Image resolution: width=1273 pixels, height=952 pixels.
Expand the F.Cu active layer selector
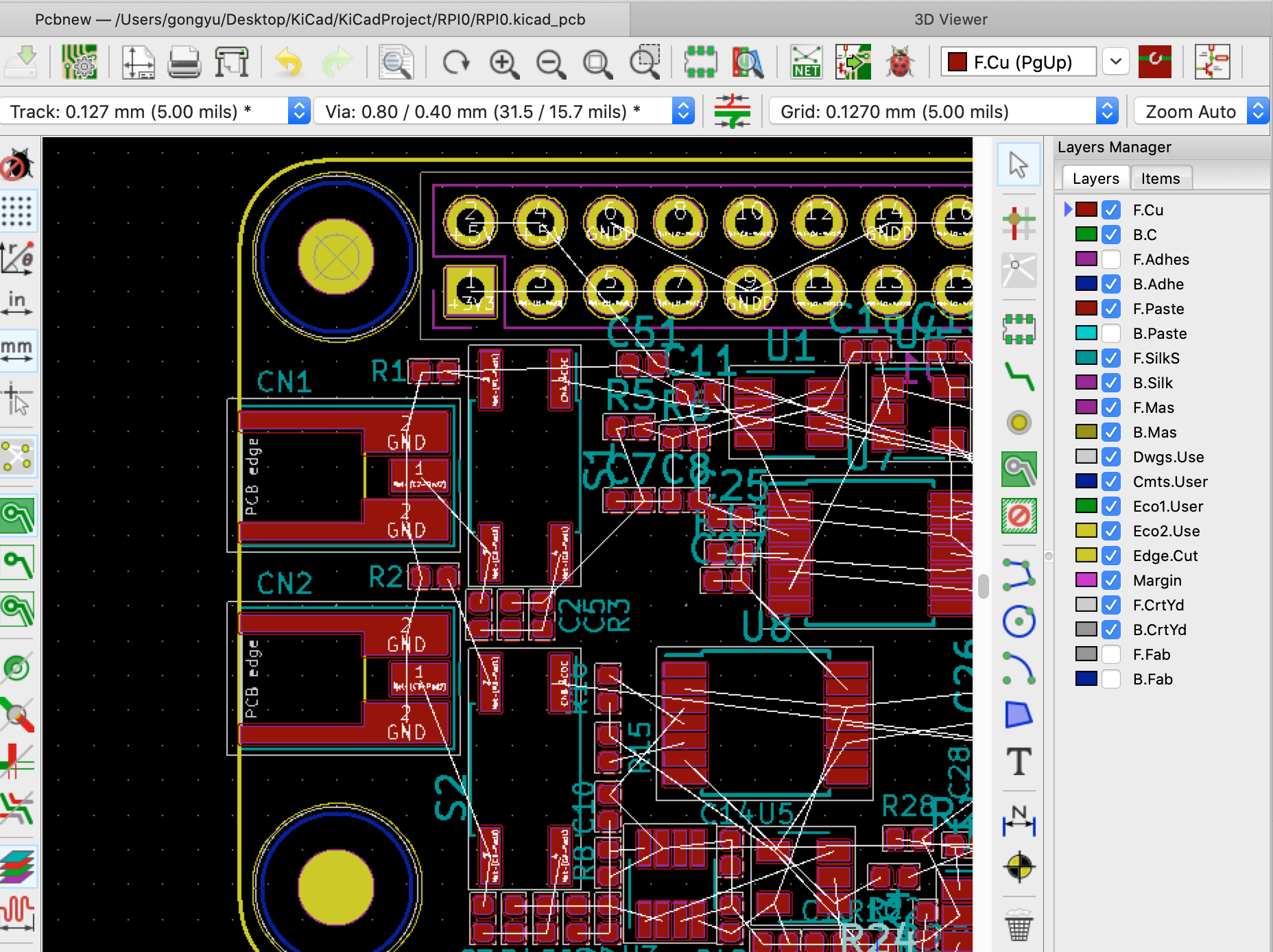tap(1115, 62)
